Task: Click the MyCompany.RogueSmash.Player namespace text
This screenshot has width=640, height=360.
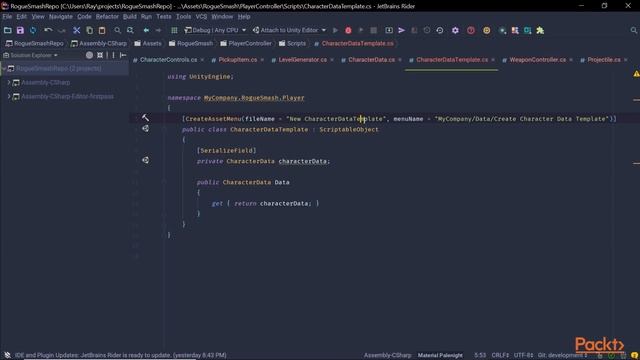Action: click(x=254, y=98)
